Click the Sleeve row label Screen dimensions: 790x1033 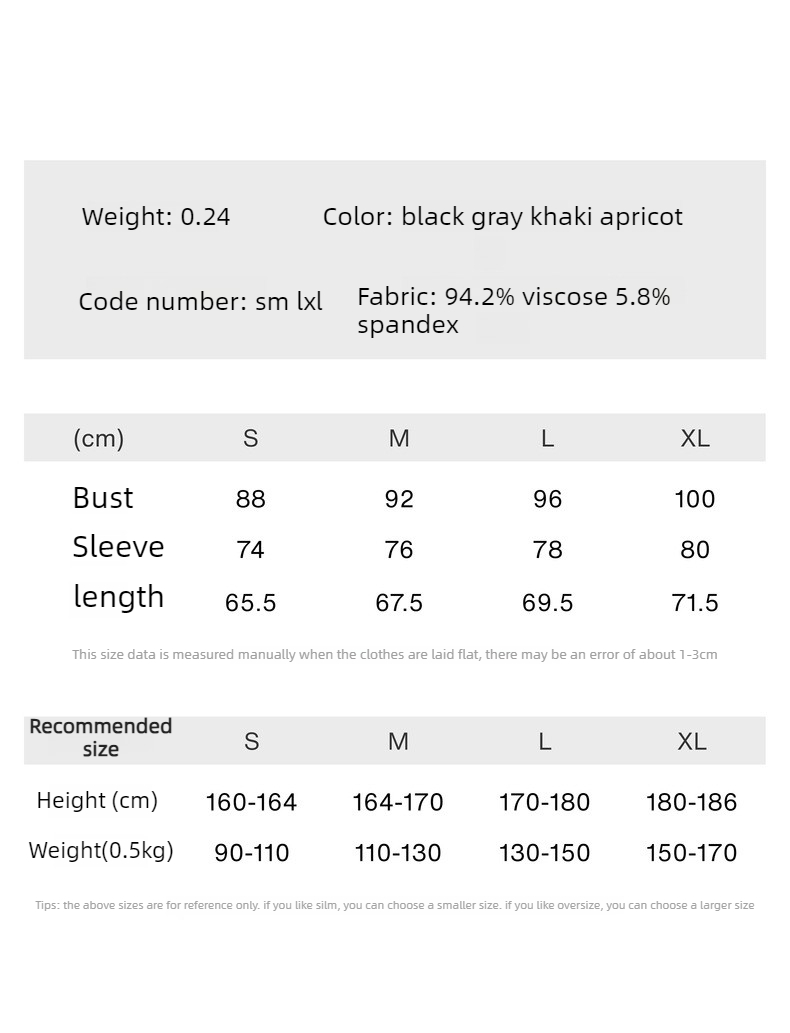[118, 547]
